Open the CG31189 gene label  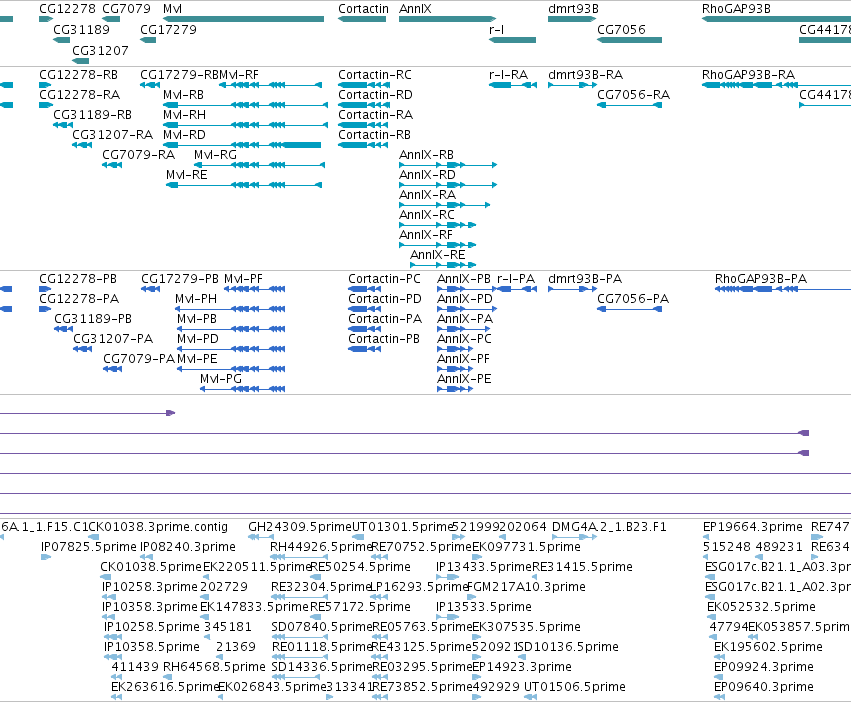pos(81,29)
